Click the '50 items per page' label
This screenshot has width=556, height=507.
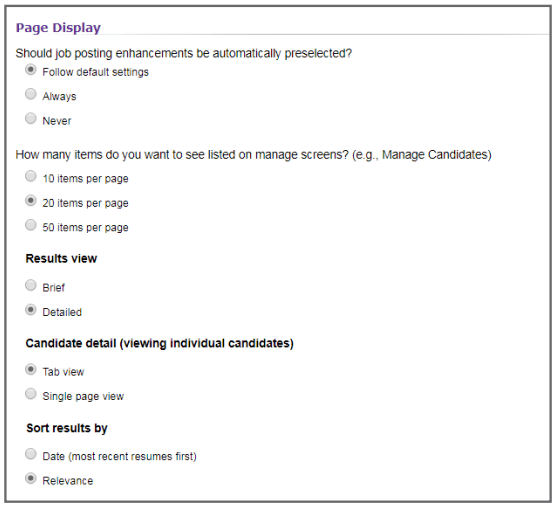(85, 228)
